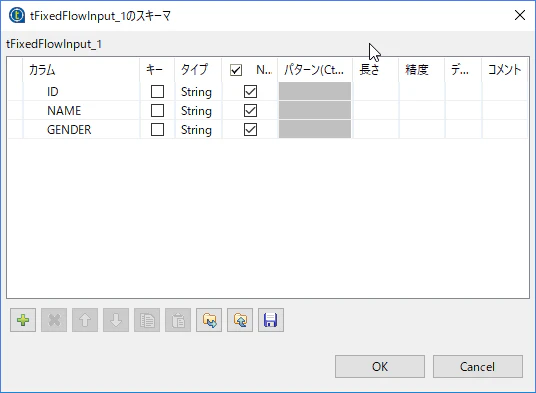The image size is (536, 393).
Task: Click comment cell of GENDER row
Action: click(505, 130)
